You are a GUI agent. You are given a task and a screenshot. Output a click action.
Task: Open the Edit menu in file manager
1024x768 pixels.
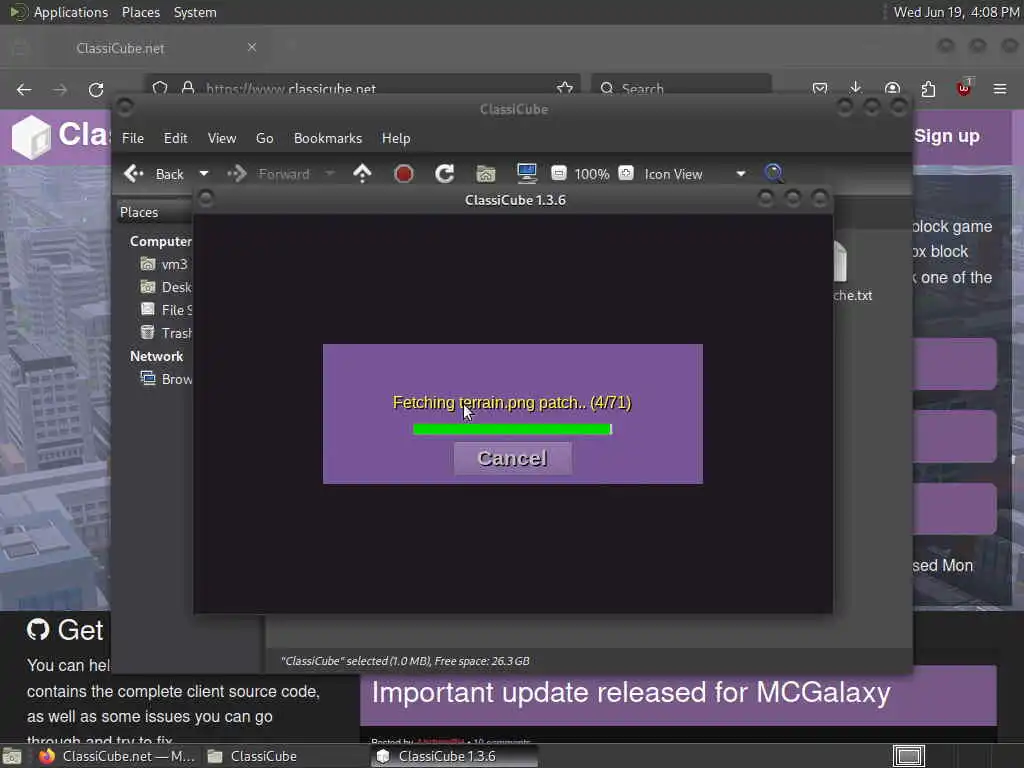click(x=175, y=138)
